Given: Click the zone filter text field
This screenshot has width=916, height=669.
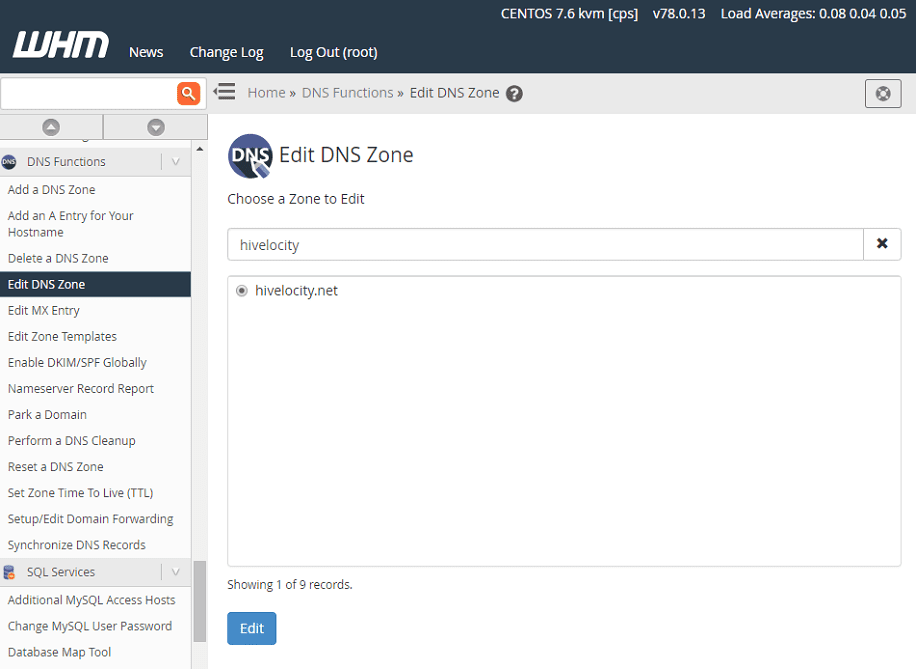Looking at the screenshot, I should click(x=545, y=244).
